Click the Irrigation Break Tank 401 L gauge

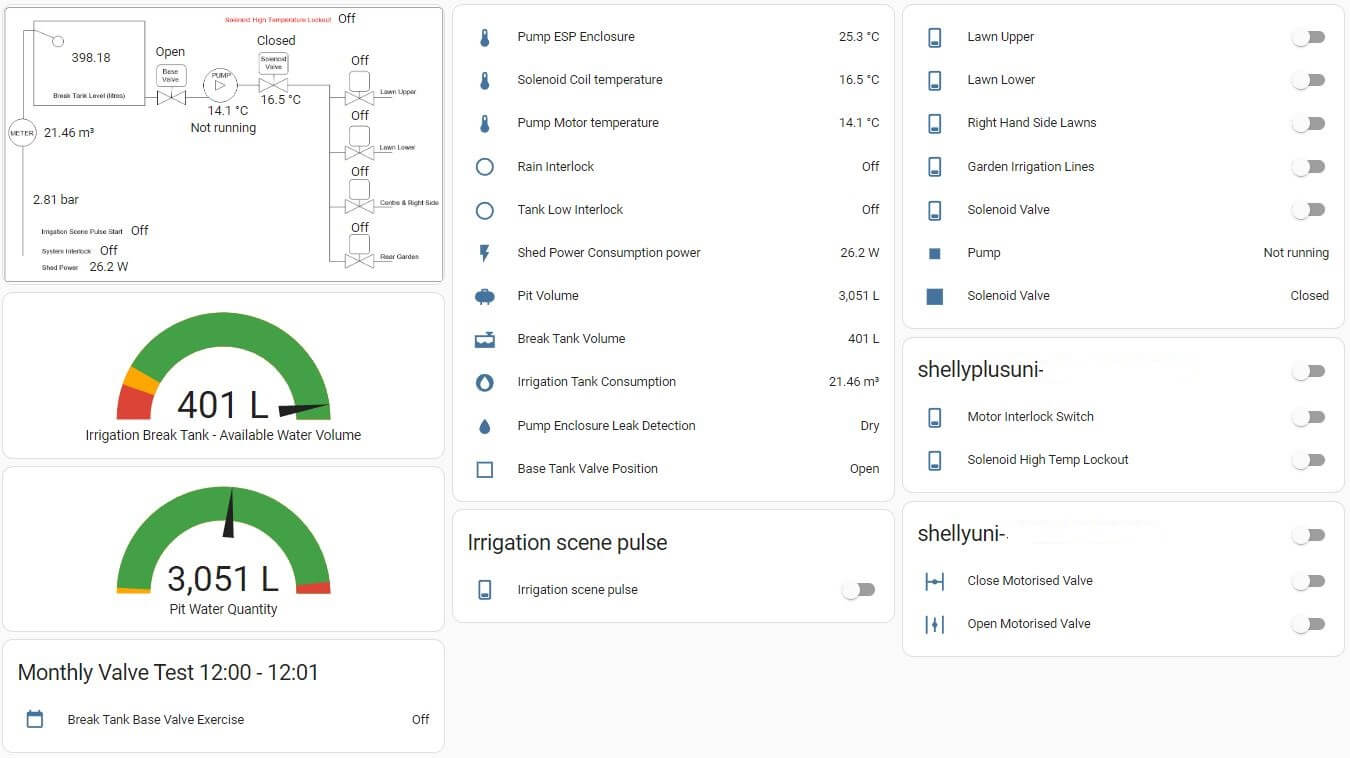(223, 380)
